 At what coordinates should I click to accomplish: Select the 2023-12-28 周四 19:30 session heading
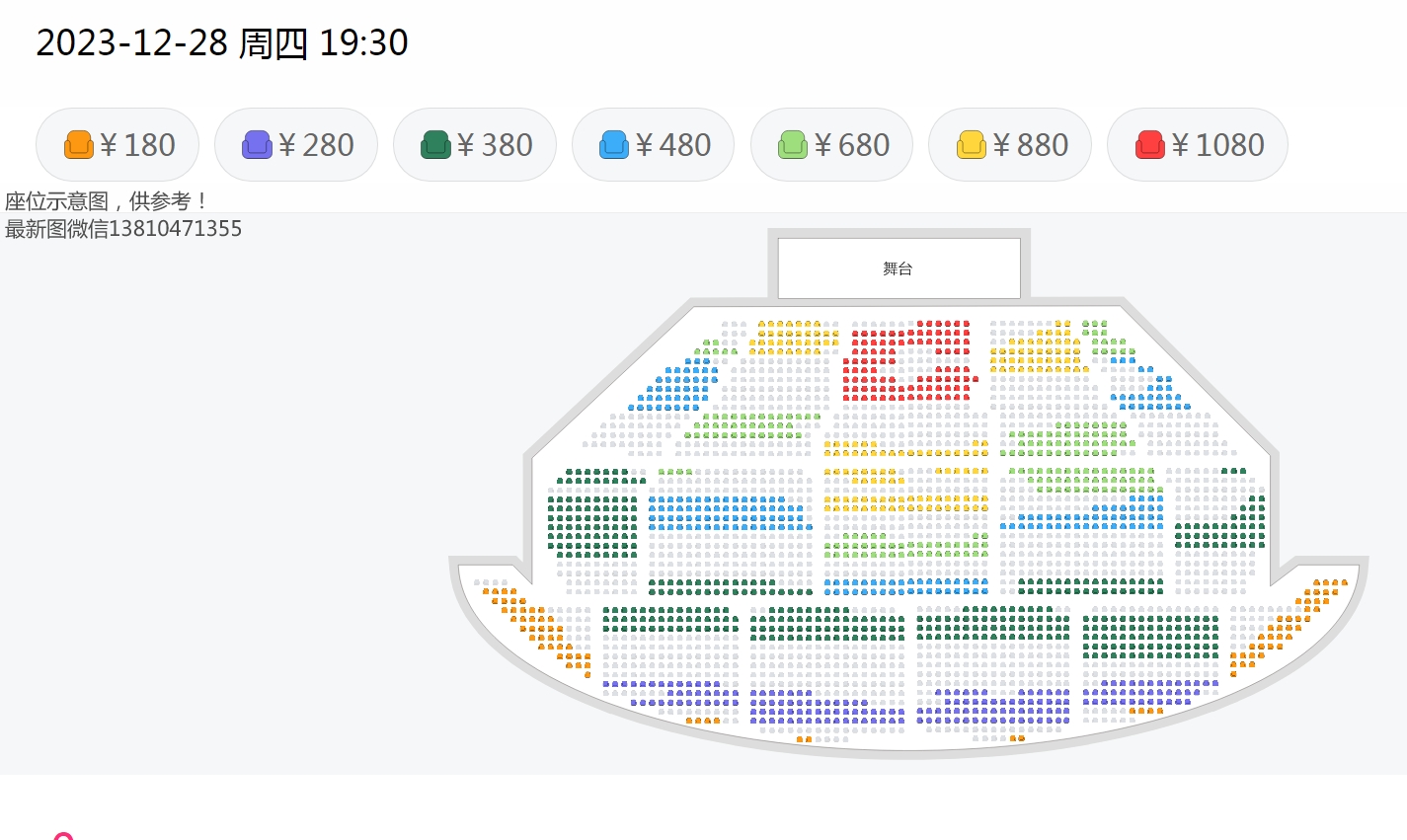222,42
